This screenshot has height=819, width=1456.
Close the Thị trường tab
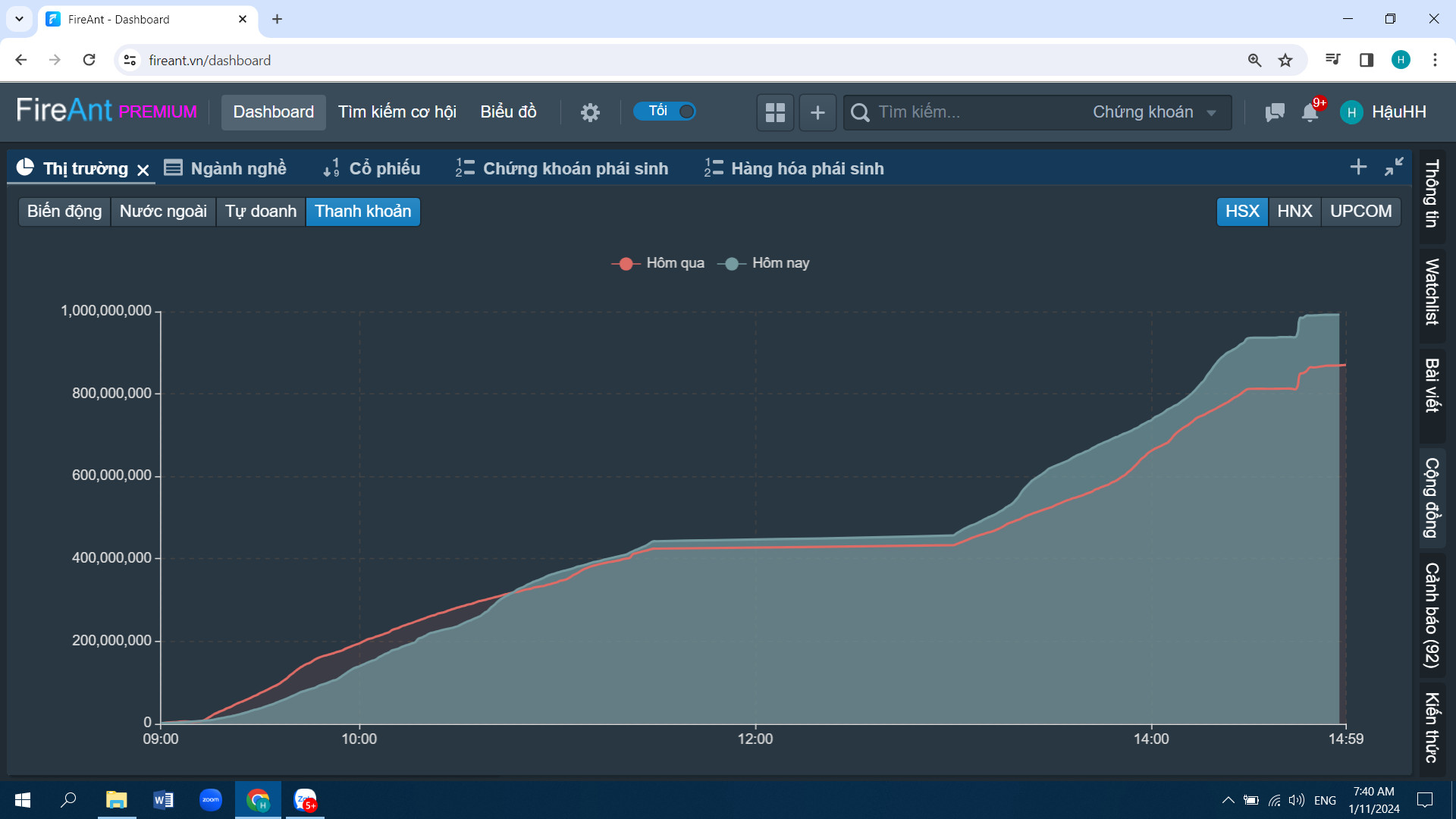[143, 170]
